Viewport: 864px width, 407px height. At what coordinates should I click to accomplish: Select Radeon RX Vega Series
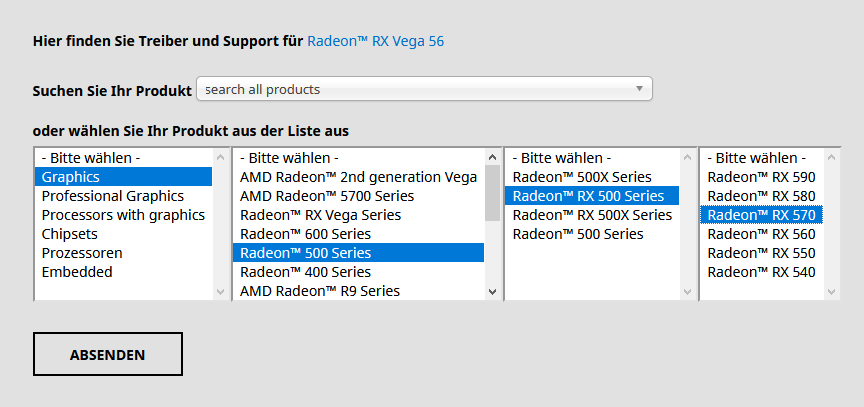320,215
